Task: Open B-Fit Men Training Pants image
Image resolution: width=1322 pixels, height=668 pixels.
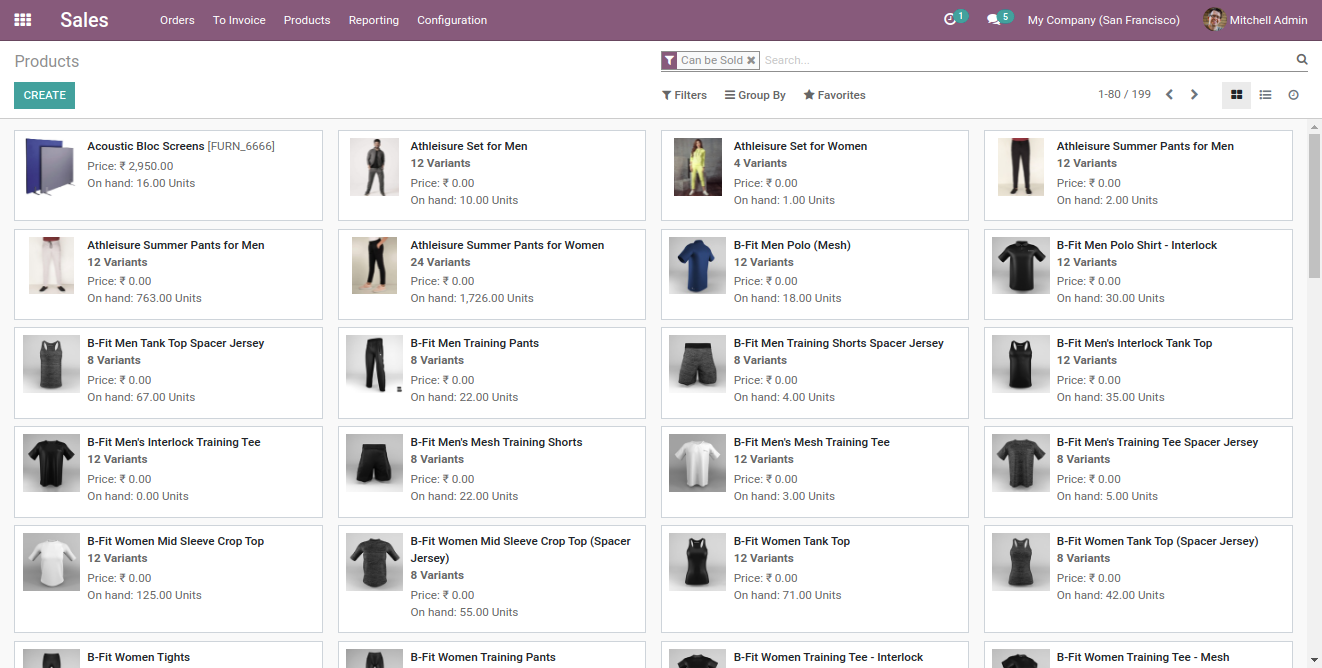Action: [374, 363]
